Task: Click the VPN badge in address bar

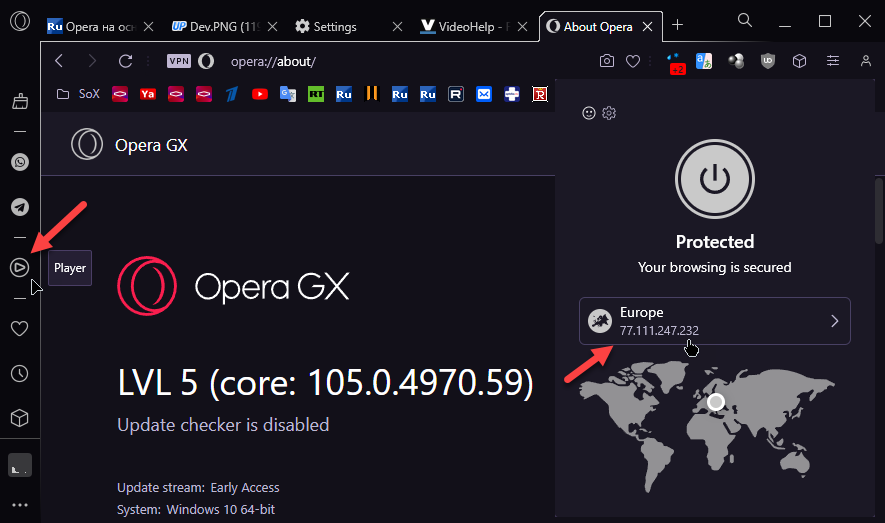Action: click(x=179, y=61)
